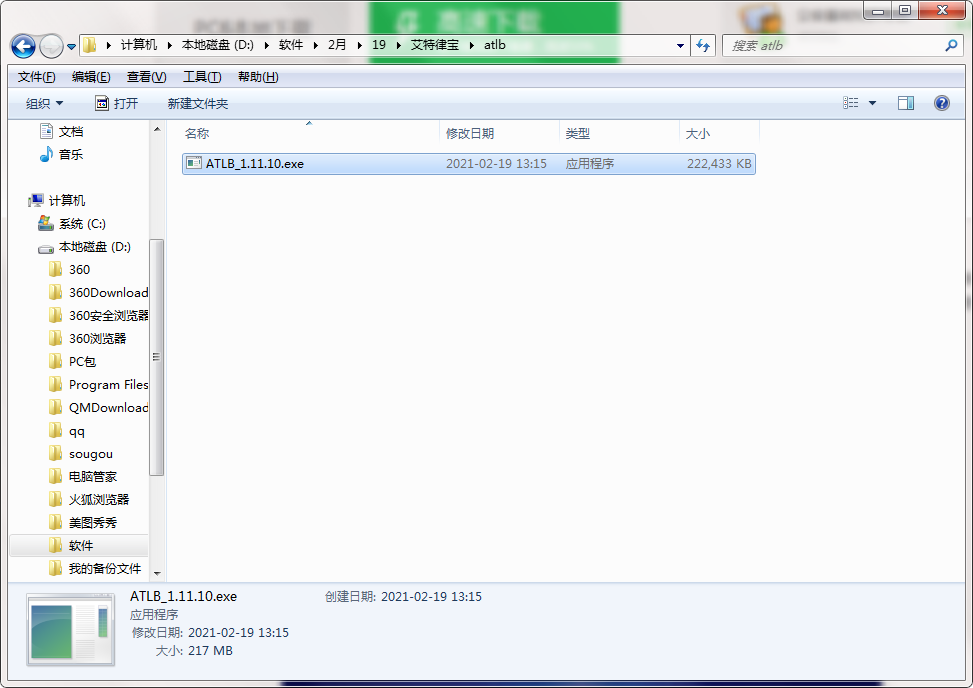Sort by 修改日期 column header
Image resolution: width=973 pixels, height=688 pixels.
pyautogui.click(x=470, y=134)
